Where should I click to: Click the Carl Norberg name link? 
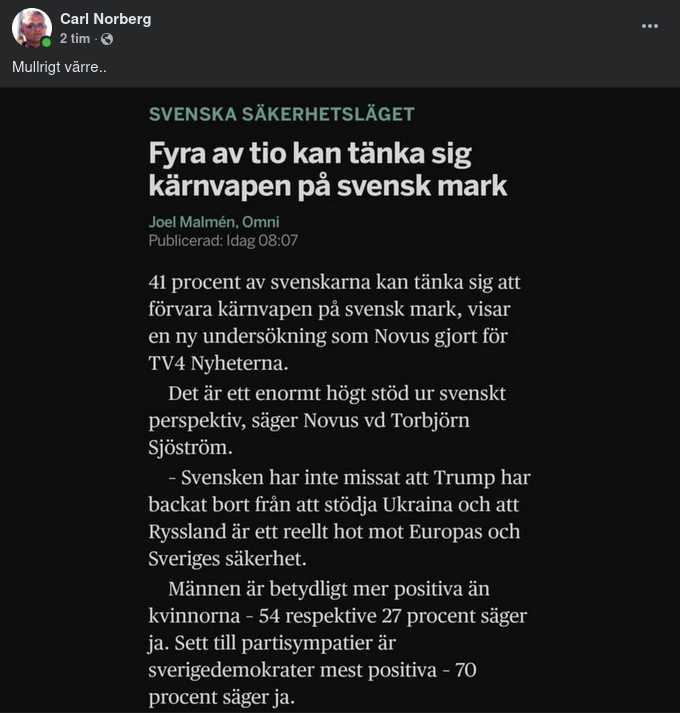coord(105,19)
